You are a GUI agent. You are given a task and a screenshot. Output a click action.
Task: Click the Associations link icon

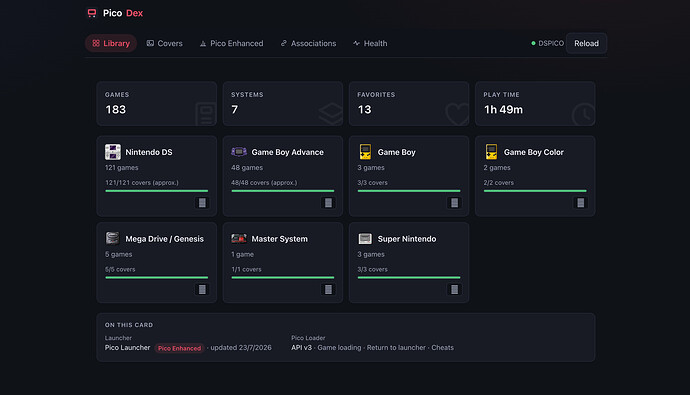[284, 43]
